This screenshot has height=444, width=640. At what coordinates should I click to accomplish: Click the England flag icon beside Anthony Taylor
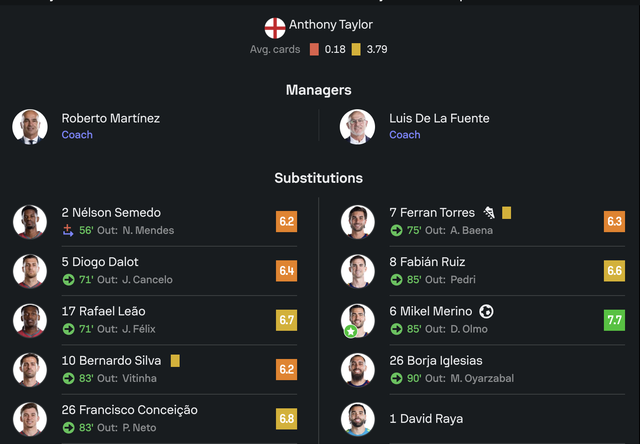pyautogui.click(x=275, y=28)
